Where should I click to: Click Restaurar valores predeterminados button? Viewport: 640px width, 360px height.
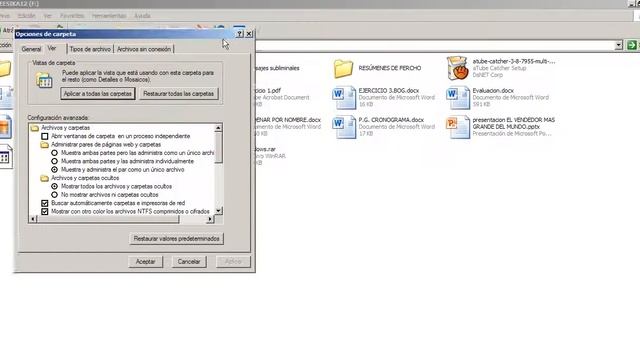click(x=176, y=239)
